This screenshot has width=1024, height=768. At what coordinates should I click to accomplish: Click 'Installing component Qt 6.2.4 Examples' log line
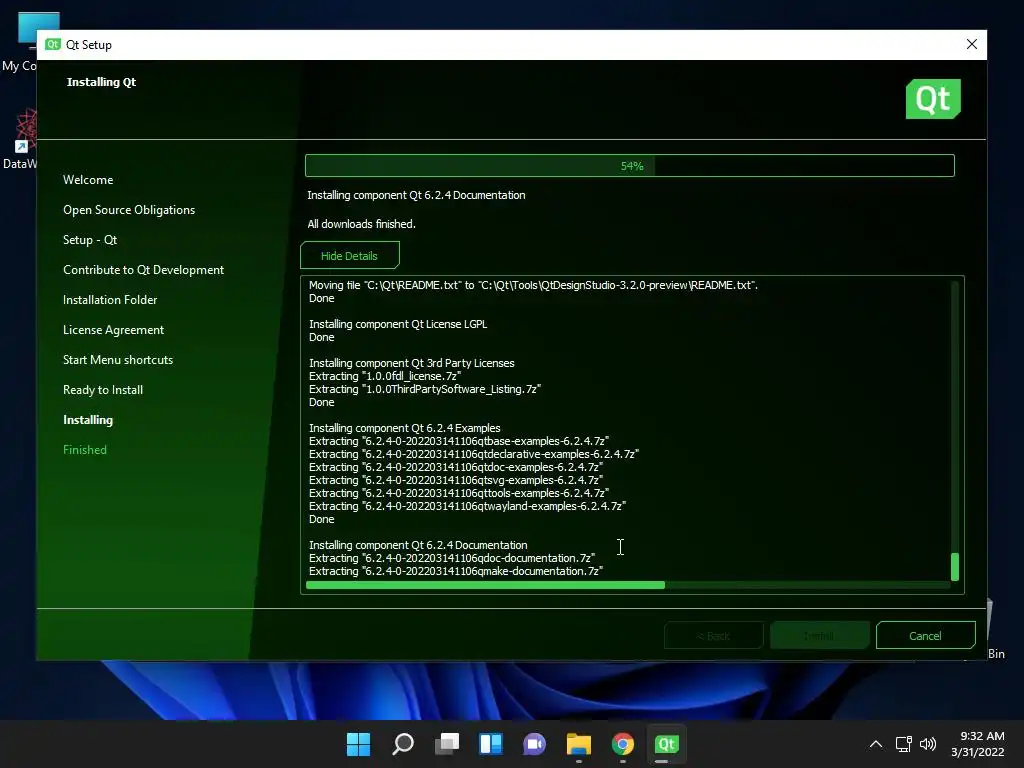[x=404, y=428]
